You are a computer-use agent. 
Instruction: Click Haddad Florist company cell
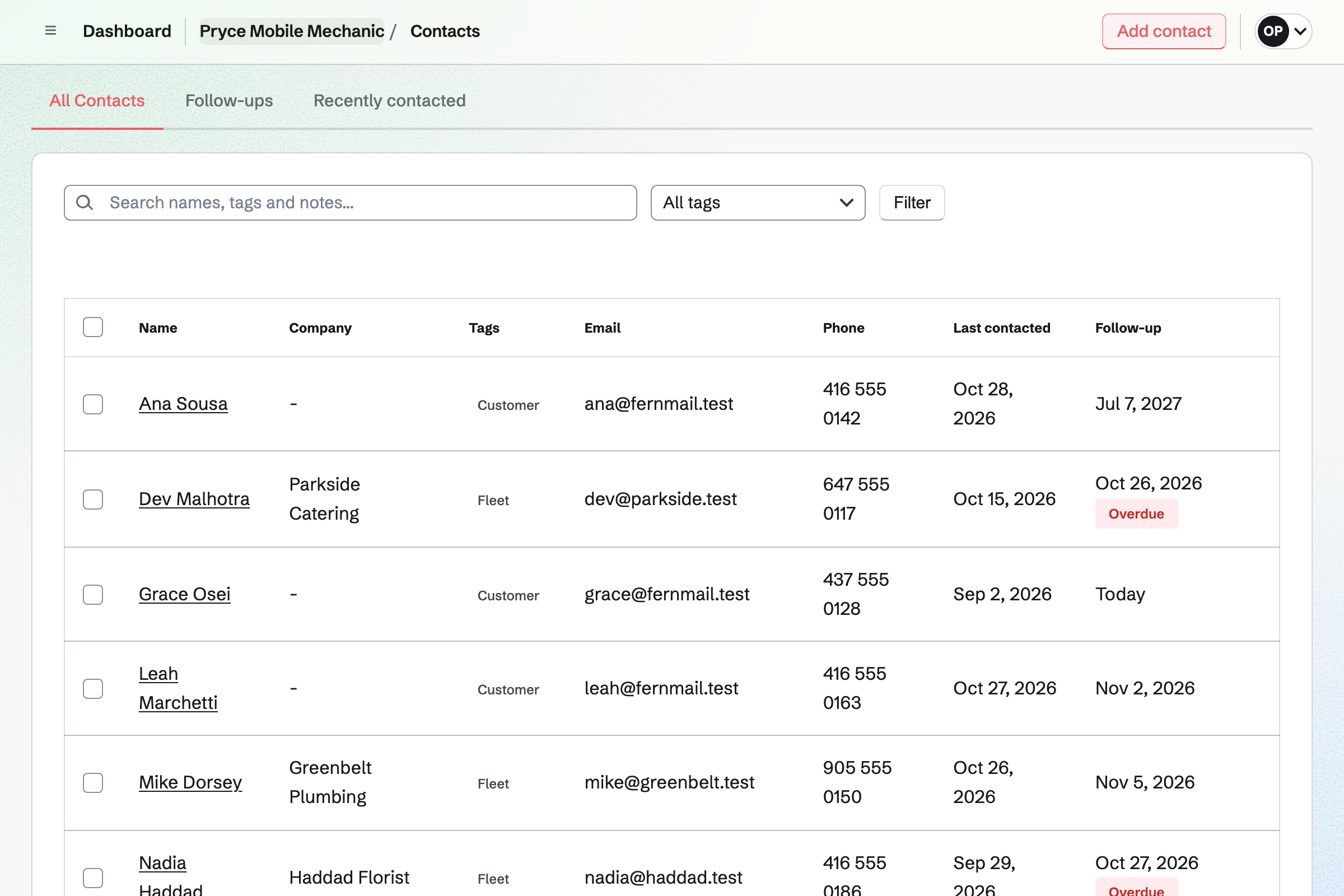point(349,877)
